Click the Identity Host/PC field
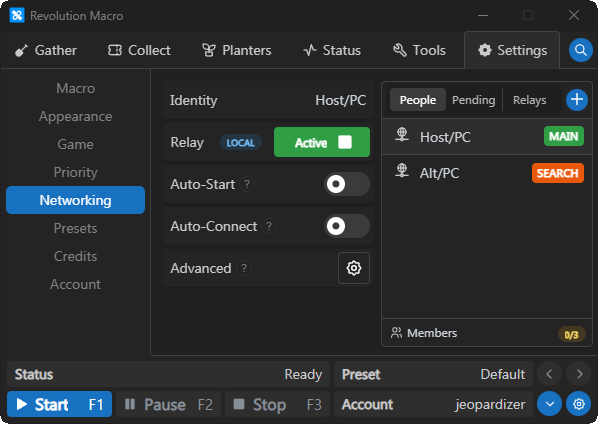598x424 pixels. click(268, 100)
